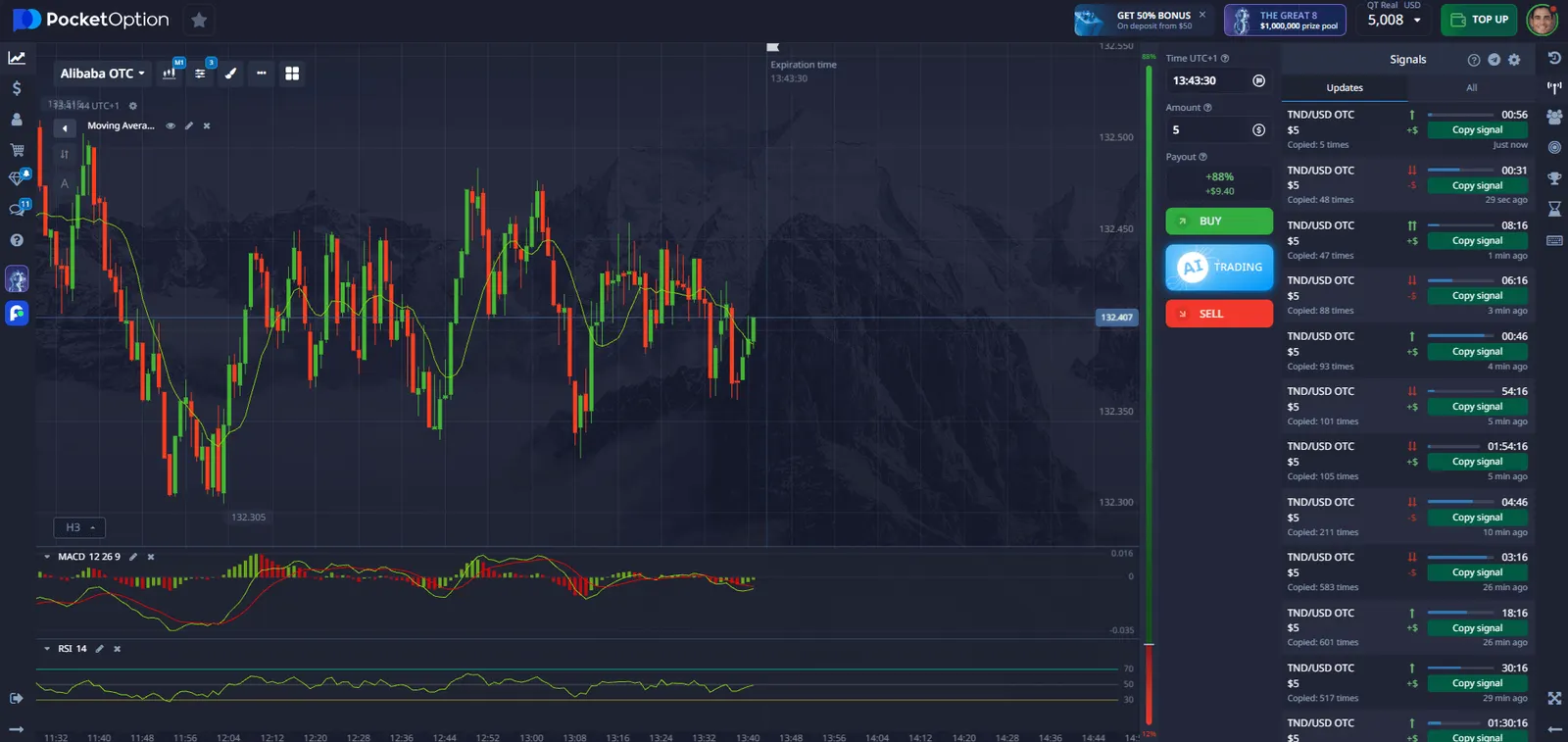Open the Telegram icon in Signals header

click(x=1494, y=60)
